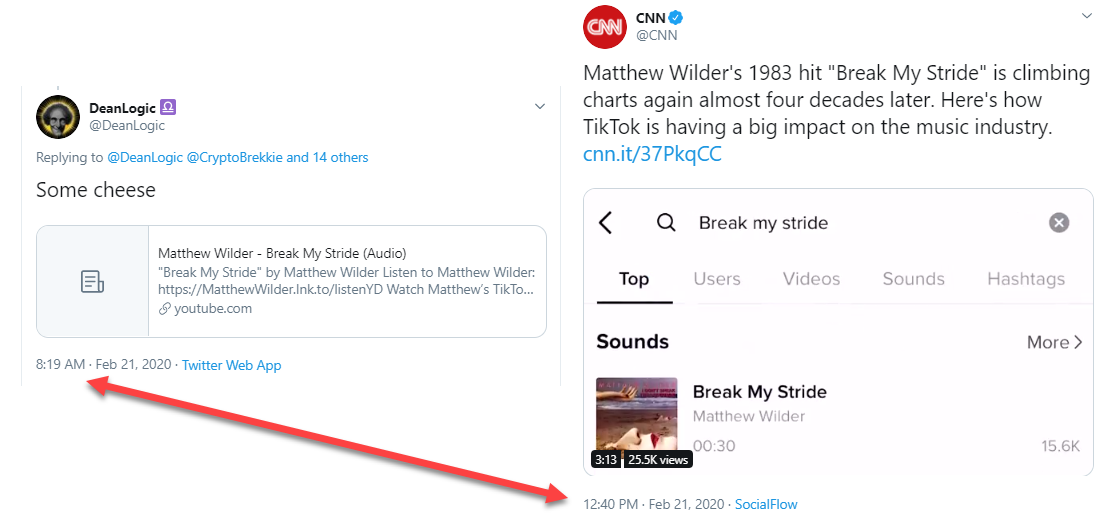
Task: Switch to the Hashtags tab
Action: [1025, 279]
